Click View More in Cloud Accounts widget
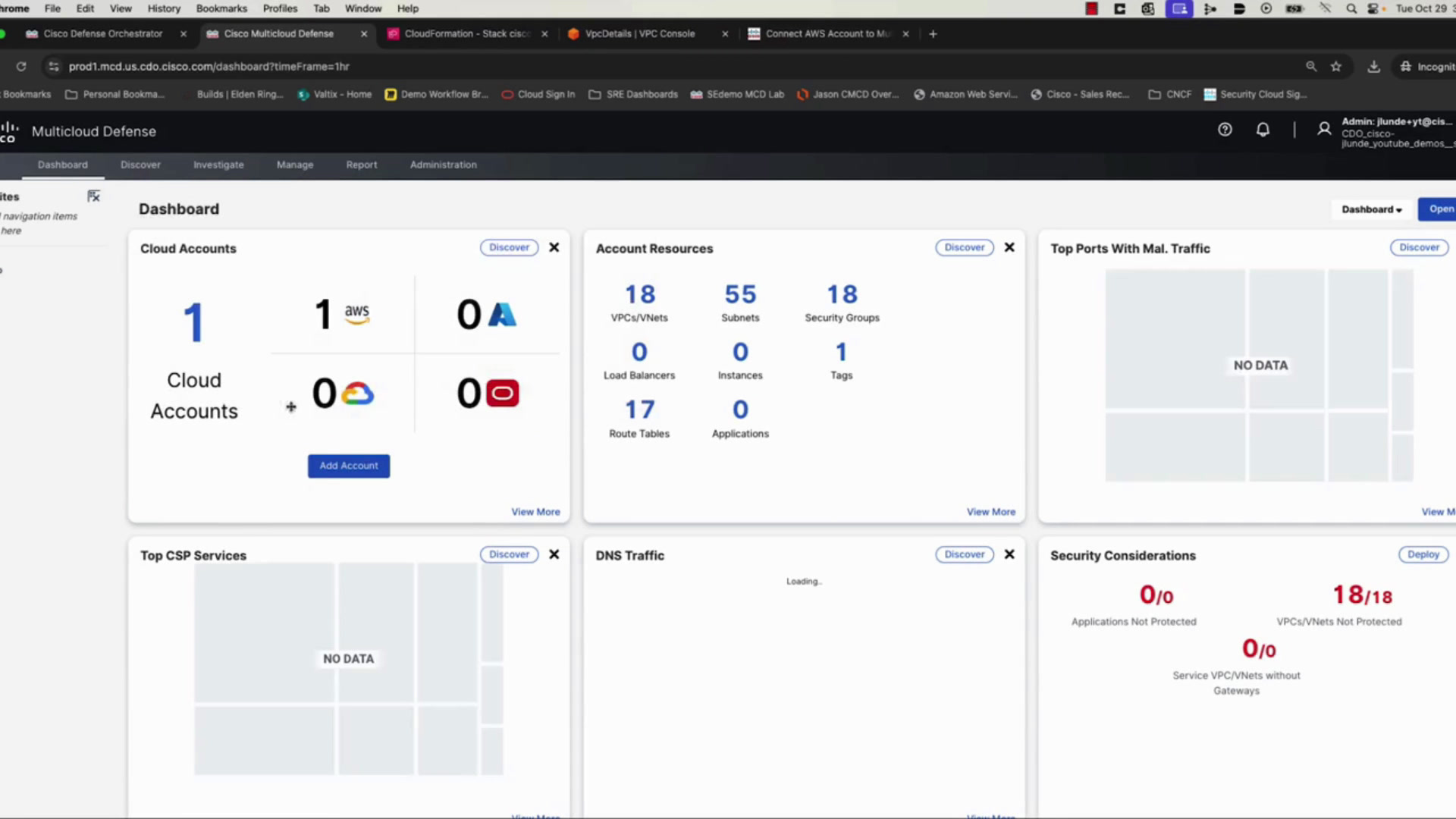The width and height of the screenshot is (1456, 819). pyautogui.click(x=535, y=512)
